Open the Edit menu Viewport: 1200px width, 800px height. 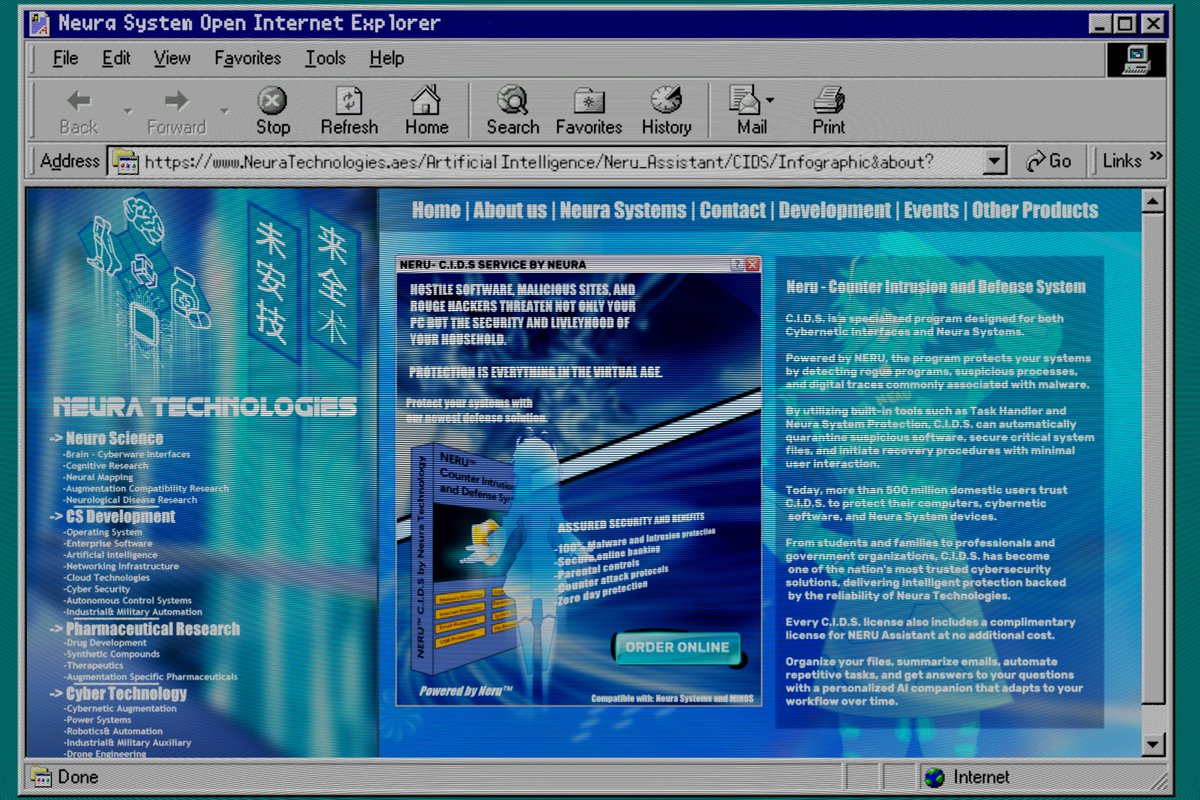click(116, 59)
